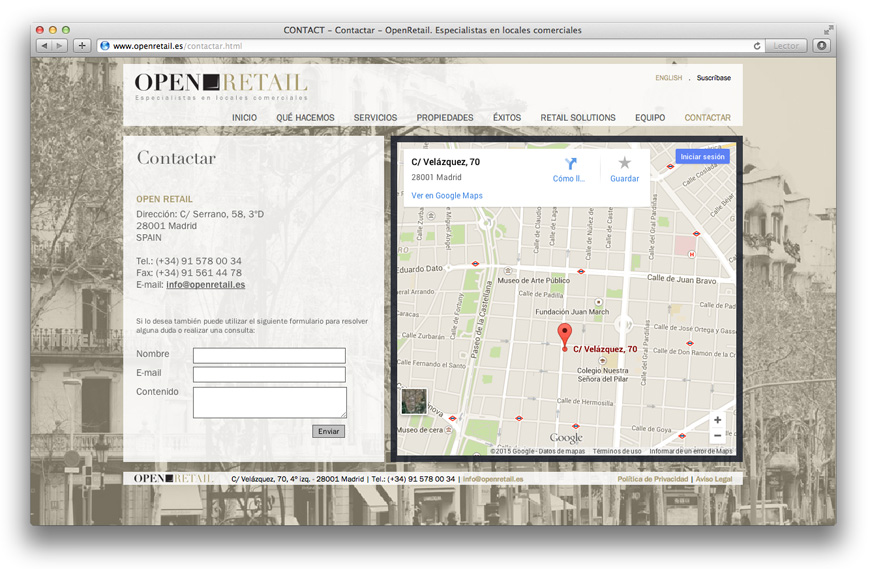
Task: Click the Google logo on the map
Action: pyautogui.click(x=566, y=438)
